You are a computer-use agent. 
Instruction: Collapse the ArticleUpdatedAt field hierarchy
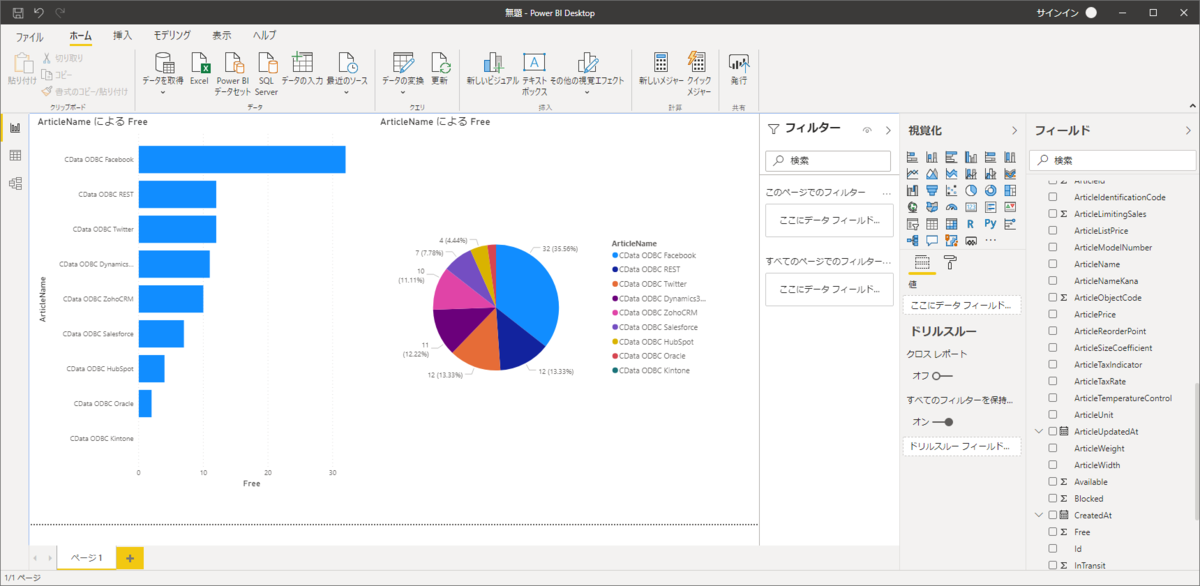pos(1038,431)
